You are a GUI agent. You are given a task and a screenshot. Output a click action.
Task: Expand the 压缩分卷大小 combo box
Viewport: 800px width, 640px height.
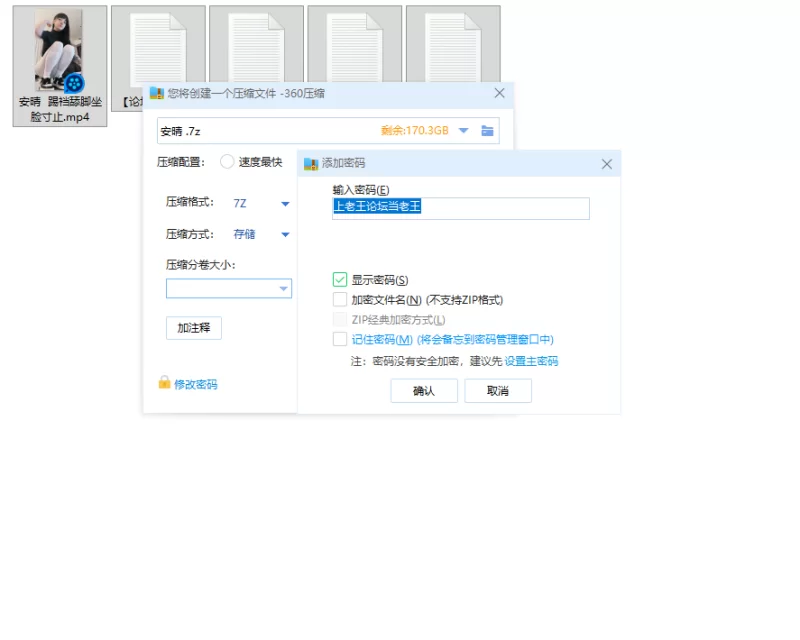tap(229, 288)
